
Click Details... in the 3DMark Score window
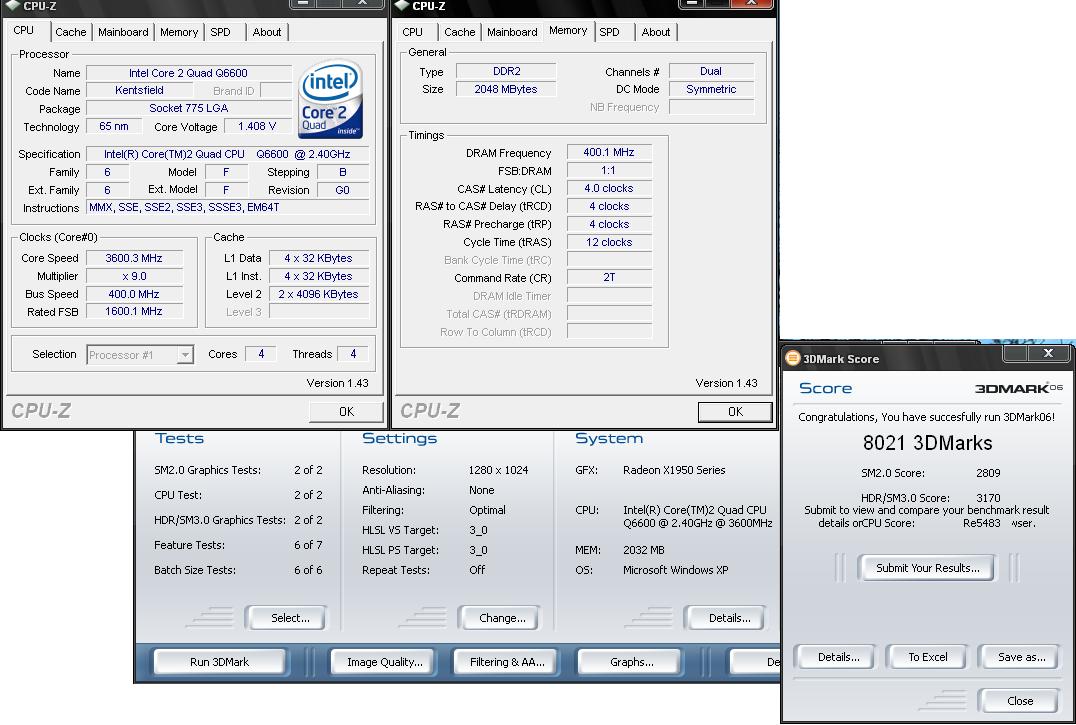pos(838,657)
